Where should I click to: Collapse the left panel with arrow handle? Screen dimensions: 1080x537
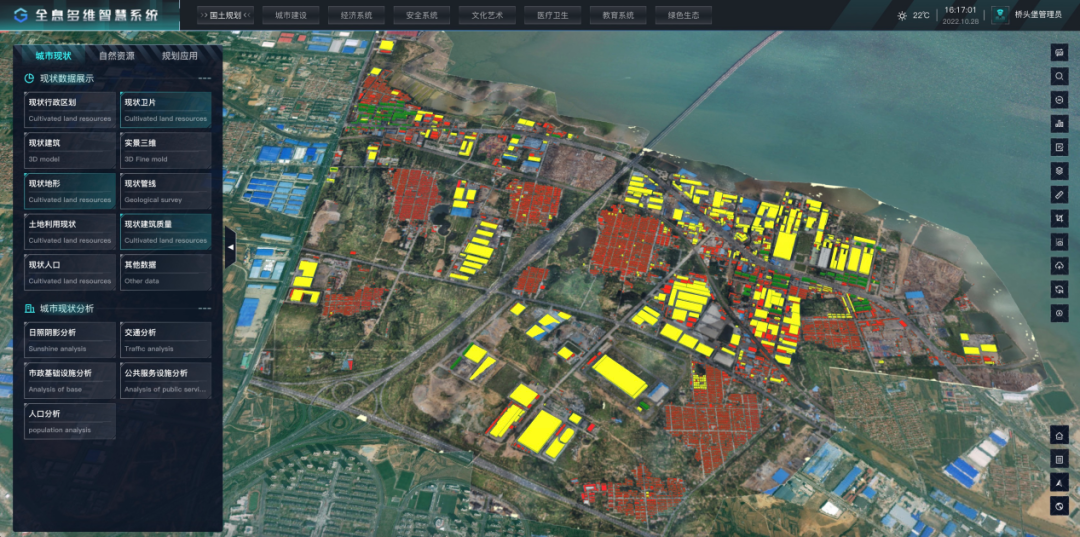click(230, 246)
